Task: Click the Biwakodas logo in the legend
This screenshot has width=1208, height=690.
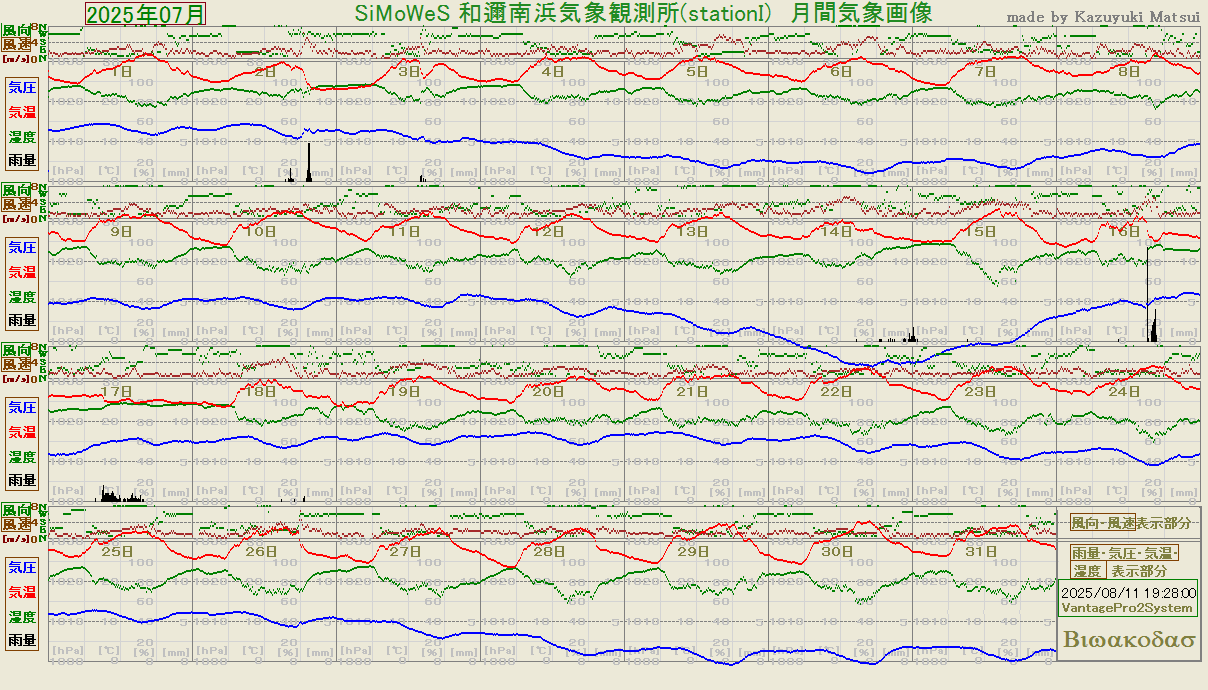Action: 1130,640
